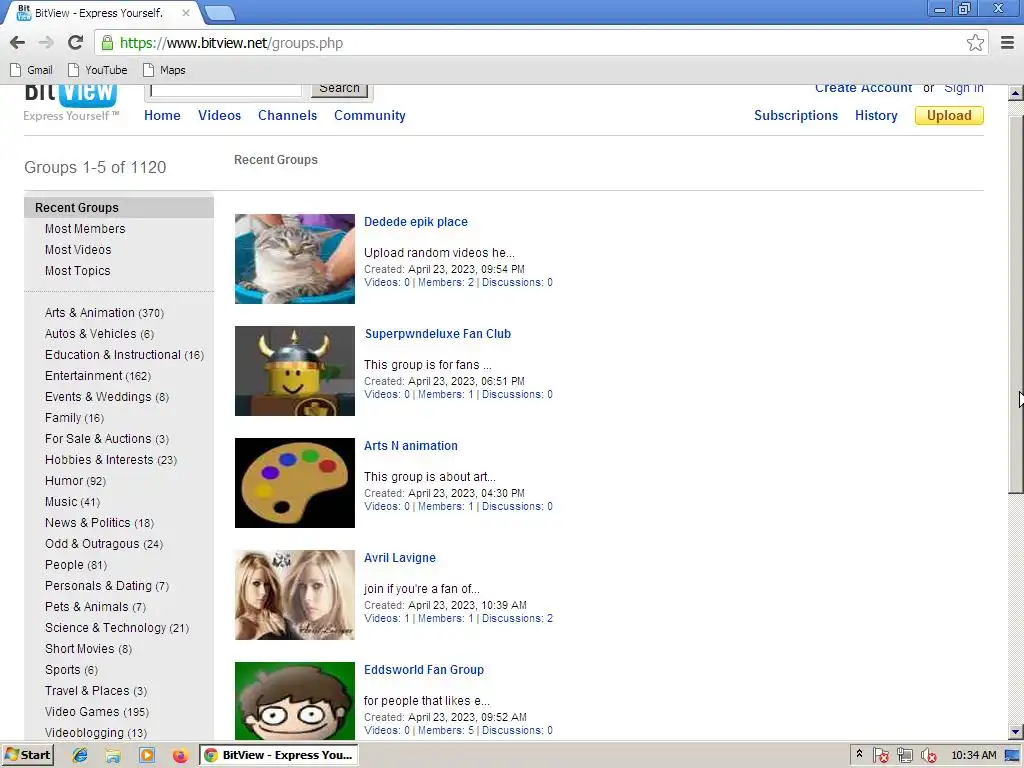Image resolution: width=1024 pixels, height=768 pixels.
Task: Open the Eddsworld Fan Group title link
Action: click(x=424, y=670)
